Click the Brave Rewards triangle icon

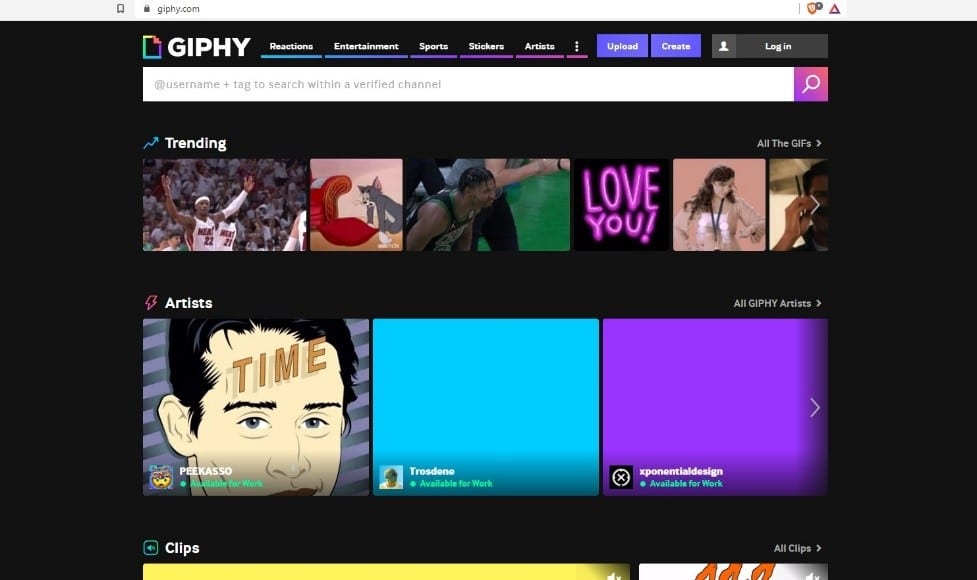point(834,9)
